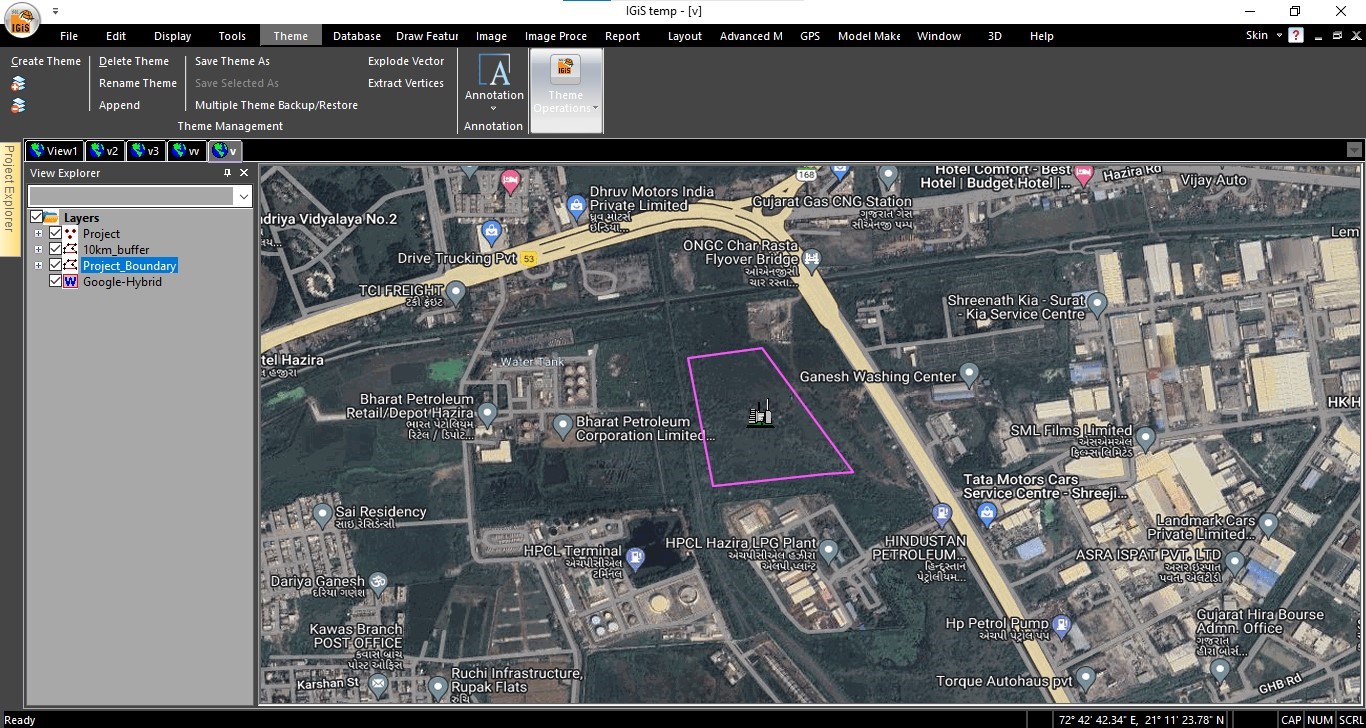1366x728 pixels.
Task: Open the GPS ribbon tab
Action: [810, 36]
